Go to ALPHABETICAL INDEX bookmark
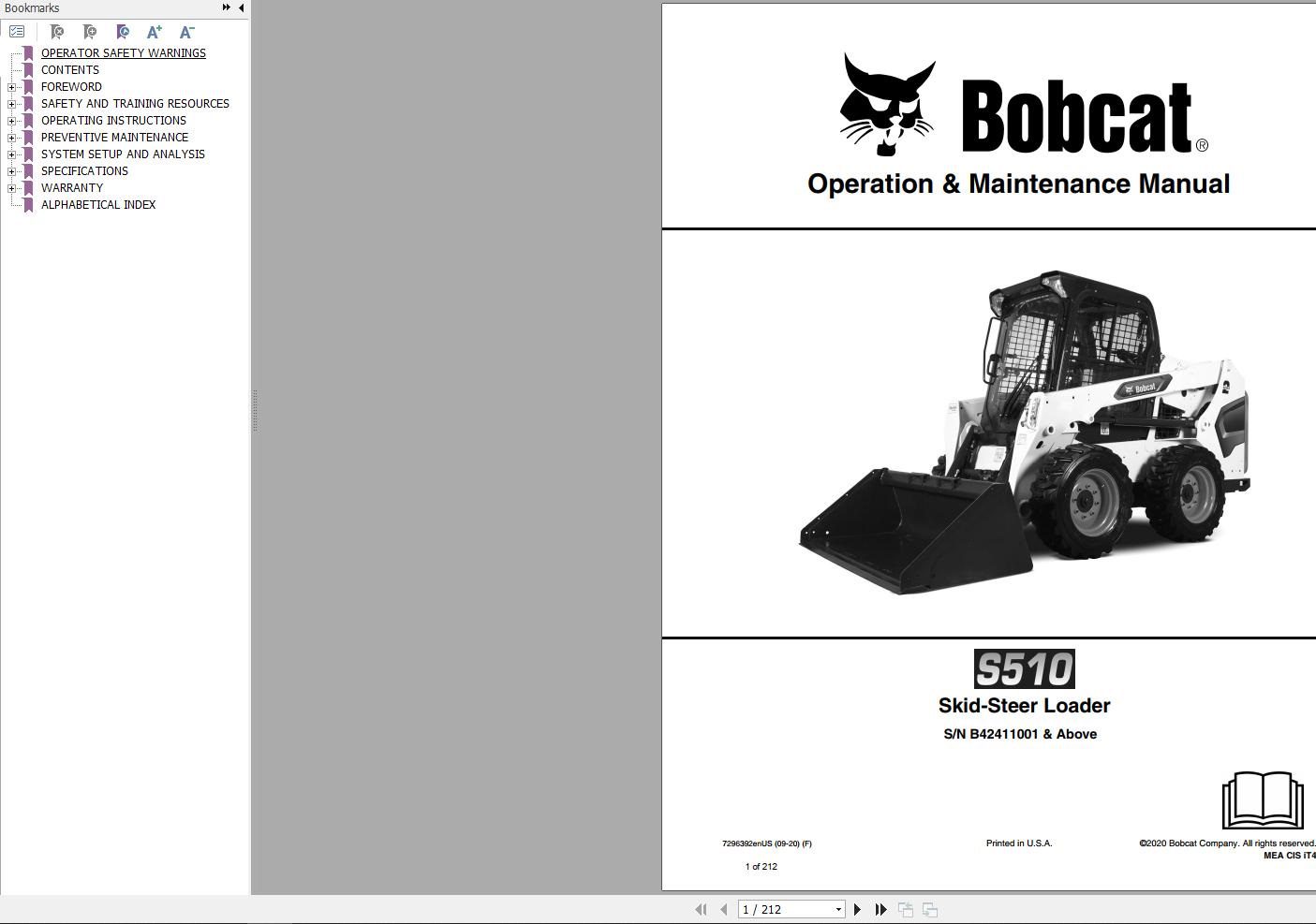Screen dimensions: 1316x924 (x=97, y=204)
